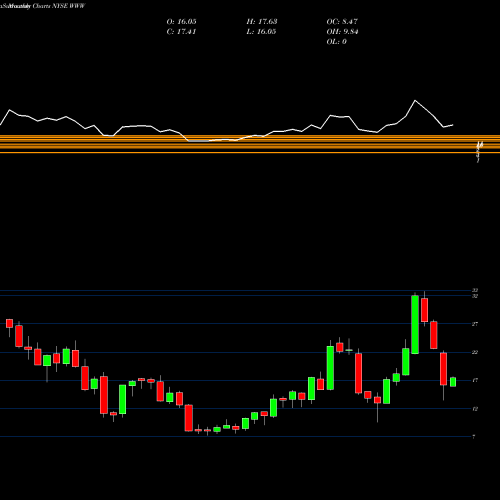Click the OL: 0 reading
500x500 pixels.
(x=336, y=42)
